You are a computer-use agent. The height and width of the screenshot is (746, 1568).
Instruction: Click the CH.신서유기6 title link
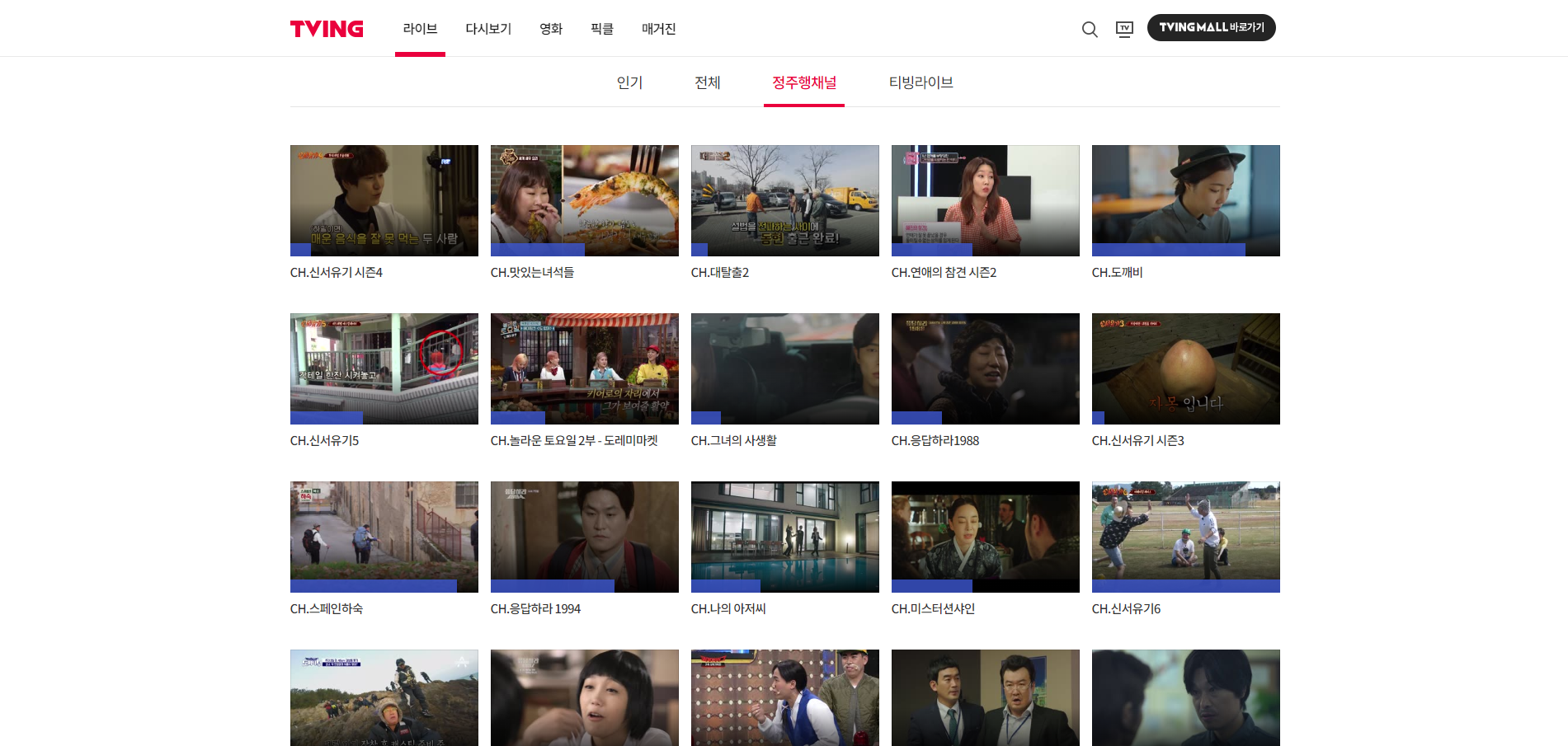click(x=1126, y=609)
